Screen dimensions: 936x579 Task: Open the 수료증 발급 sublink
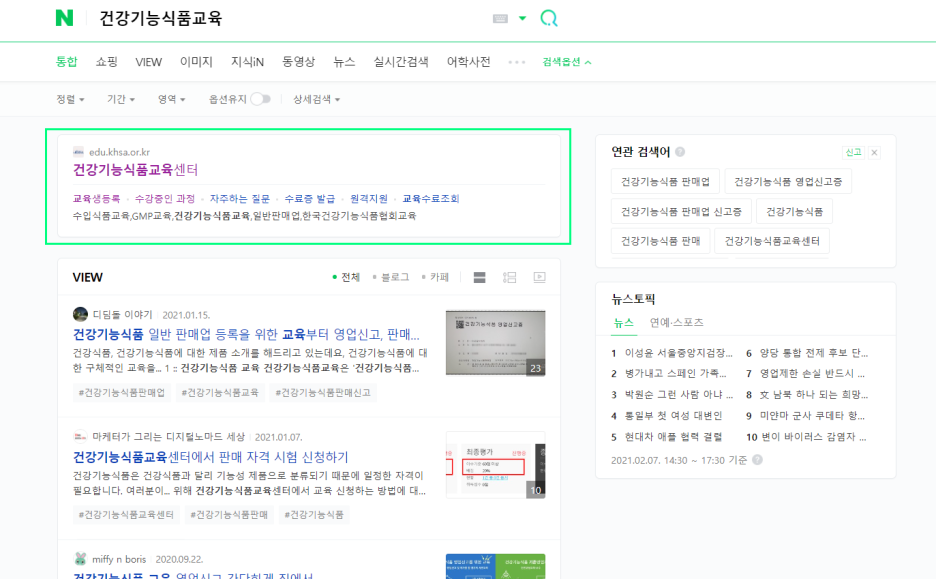click(309, 199)
